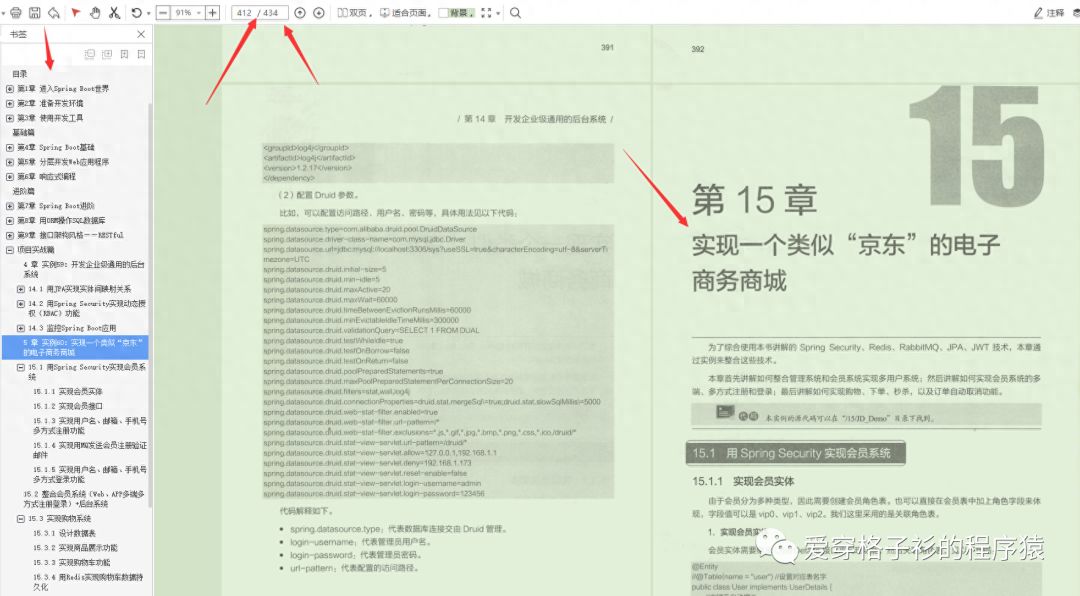Viewport: 1080px width, 596px height.
Task: Zoom out with the minus button
Action: (163, 12)
